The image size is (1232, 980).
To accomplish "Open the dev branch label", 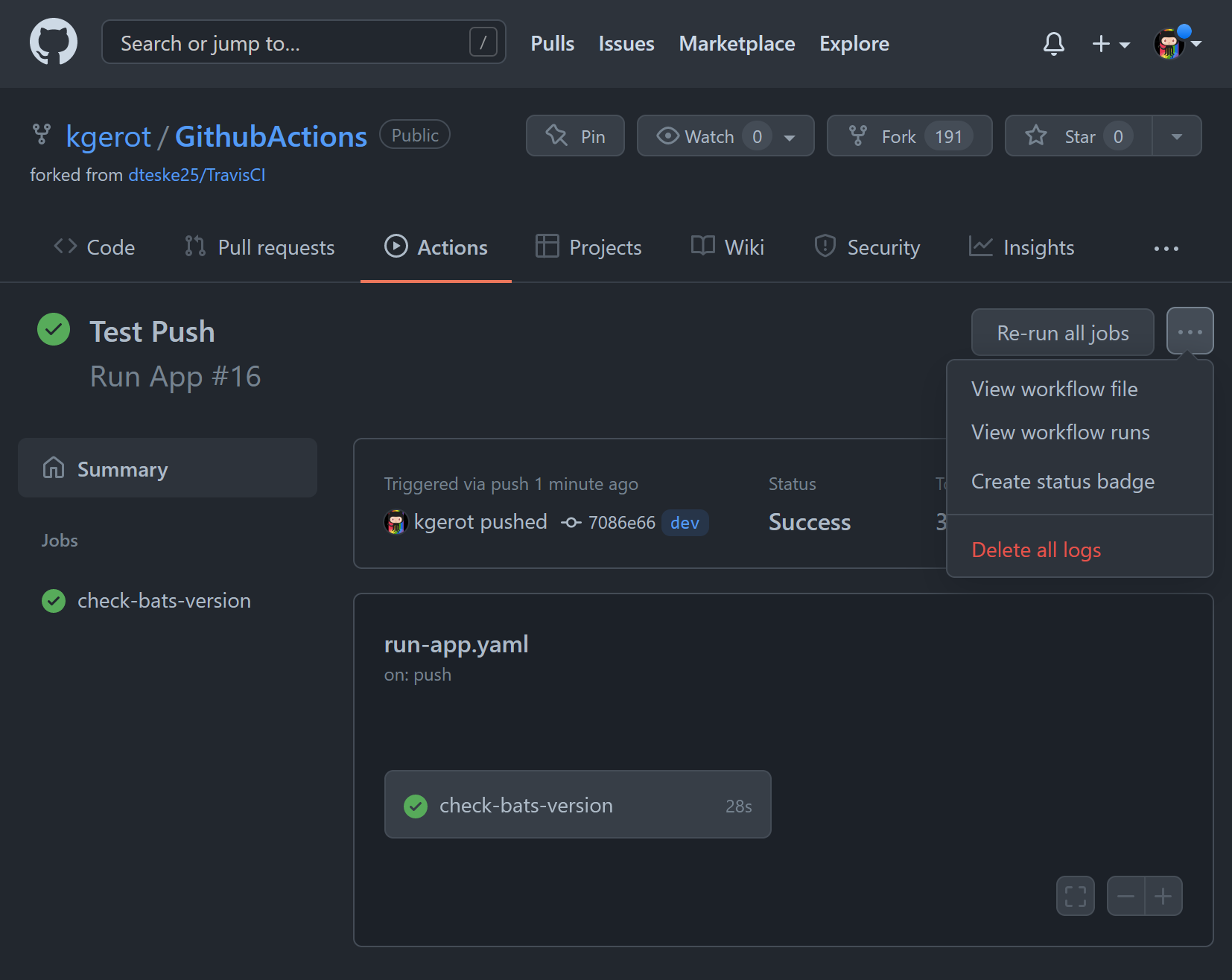I will point(685,523).
